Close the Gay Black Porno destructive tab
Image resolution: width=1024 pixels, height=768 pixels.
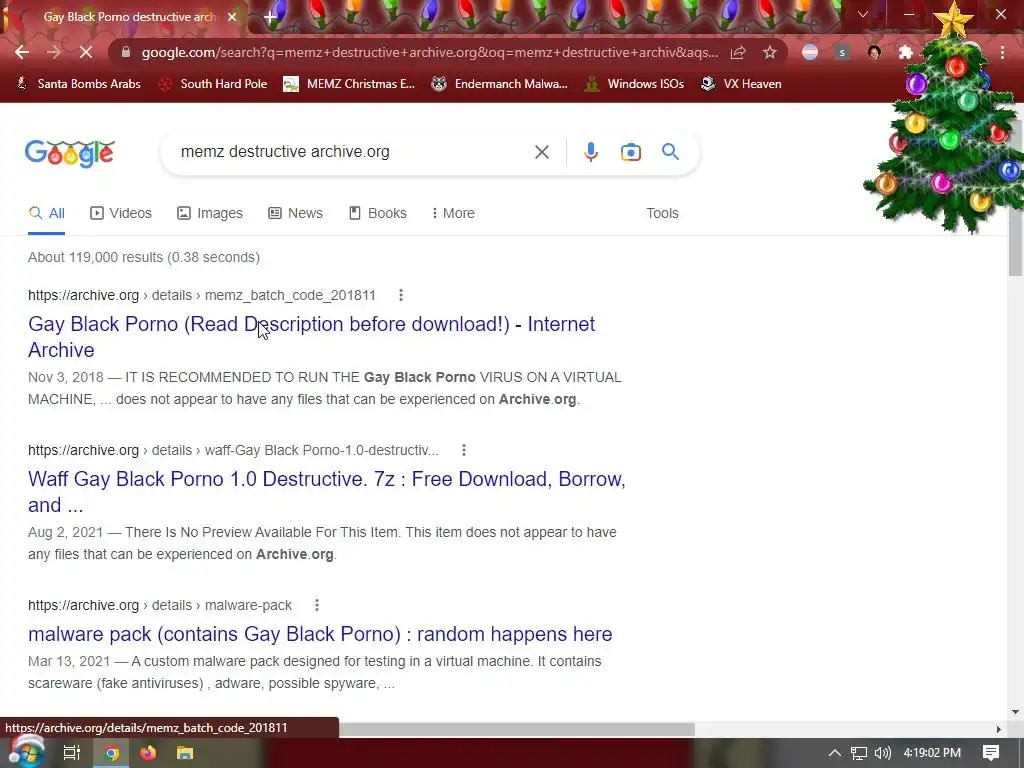point(232,17)
